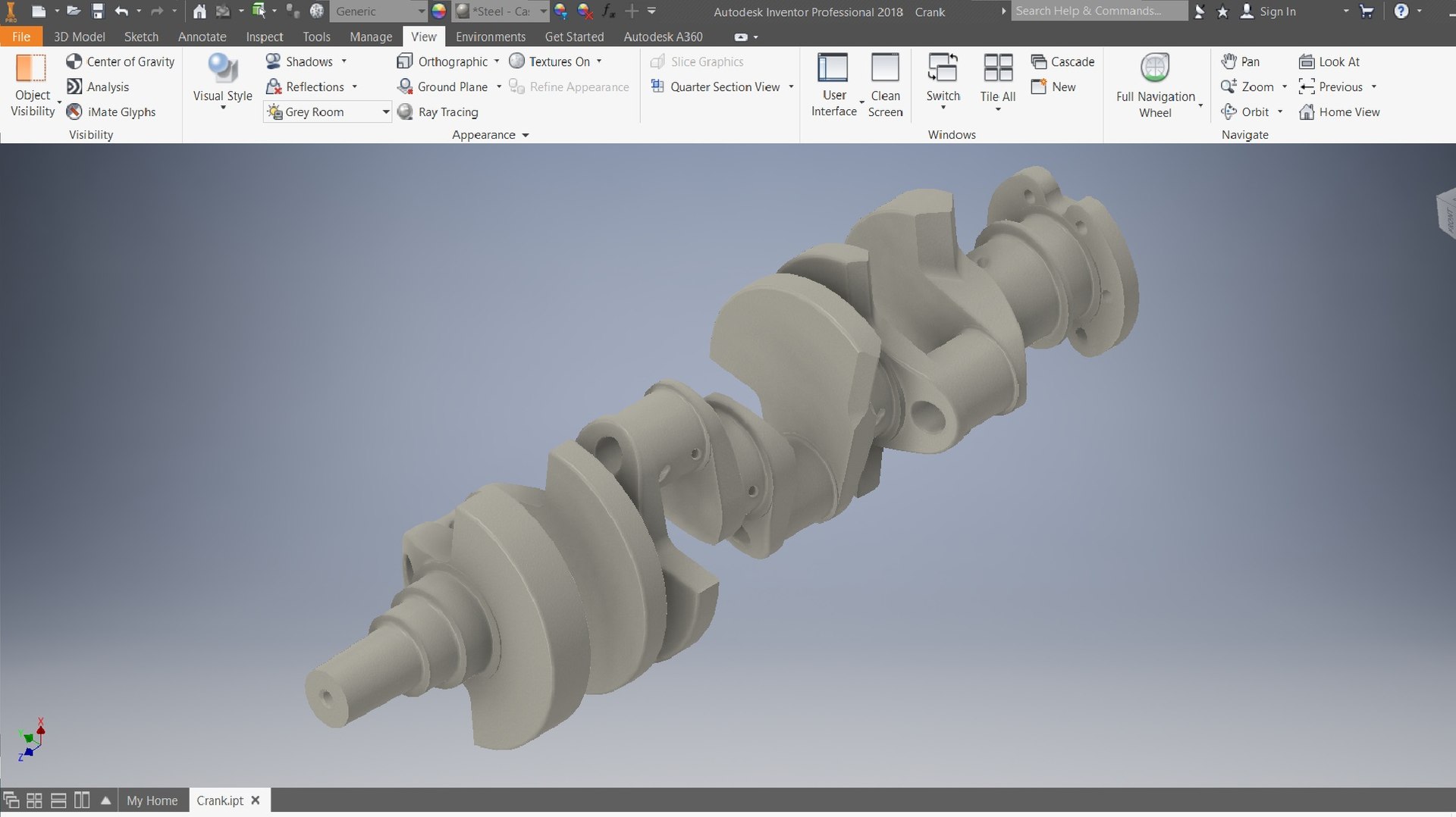Image resolution: width=1456 pixels, height=817 pixels.
Task: Toggle Center of Gravity display
Action: [121, 61]
